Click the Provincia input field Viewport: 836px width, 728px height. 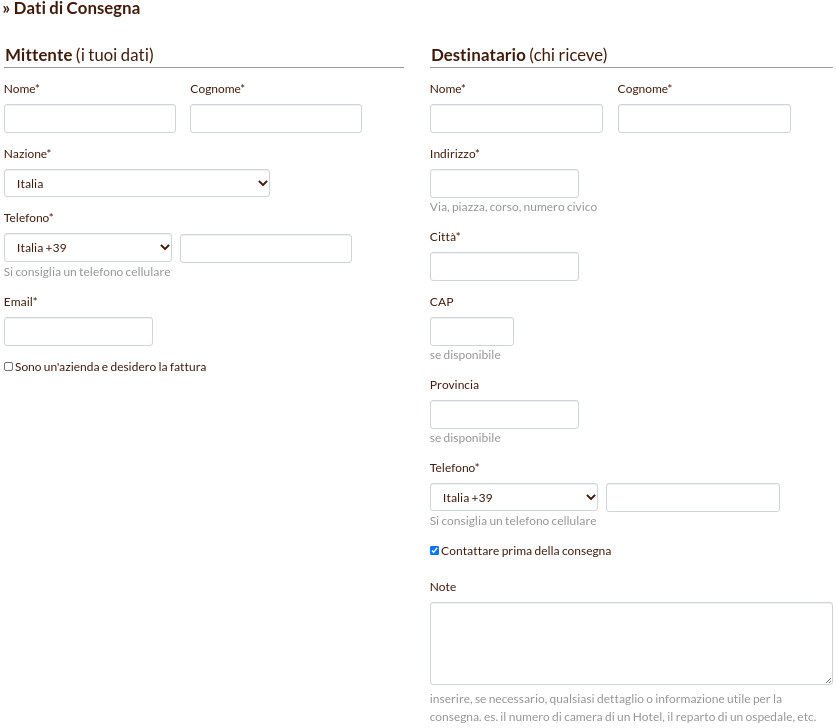[x=504, y=414]
